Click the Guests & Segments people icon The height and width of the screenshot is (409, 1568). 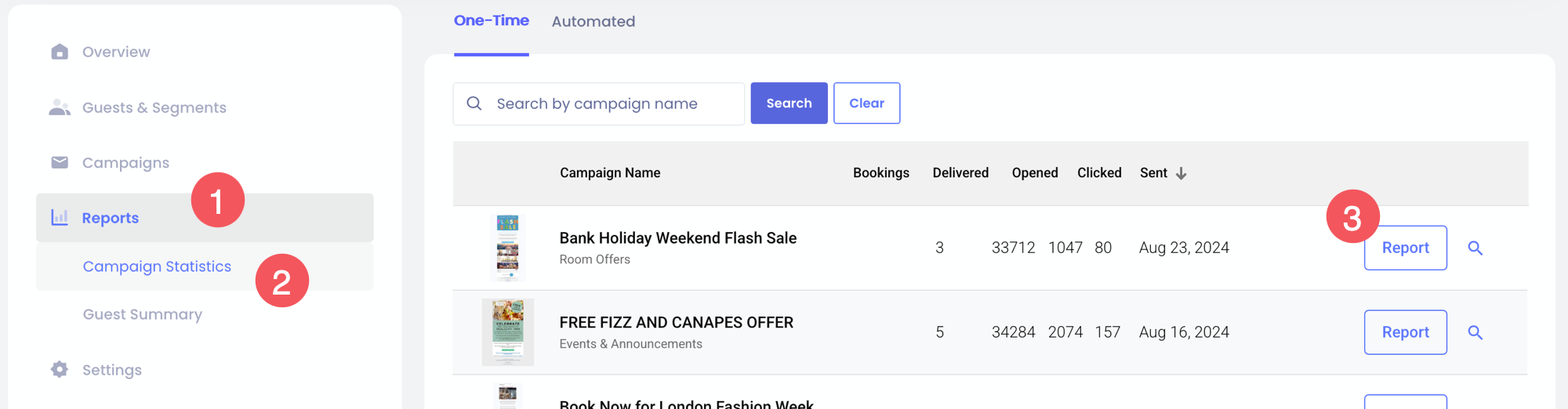tap(60, 107)
